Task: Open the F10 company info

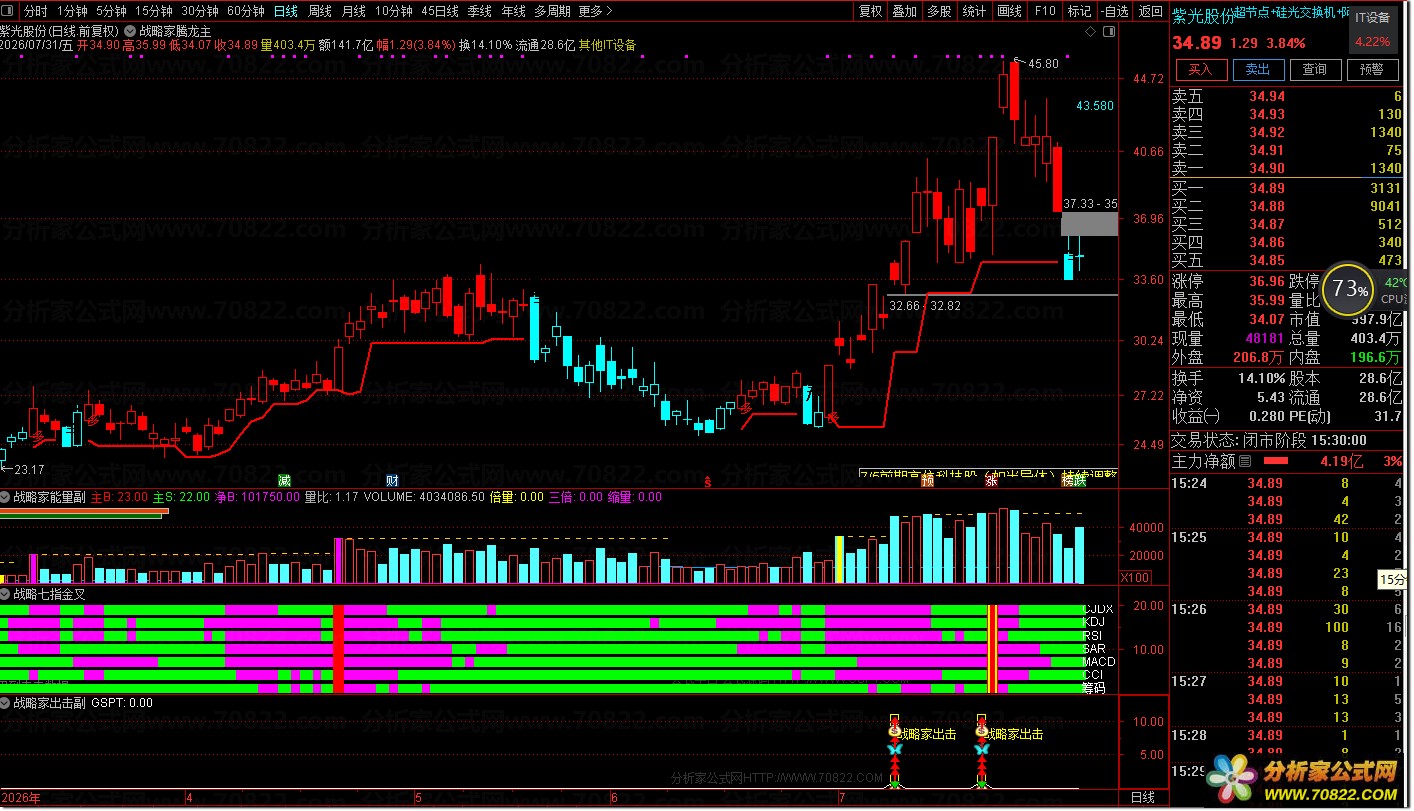Action: 1045,11
